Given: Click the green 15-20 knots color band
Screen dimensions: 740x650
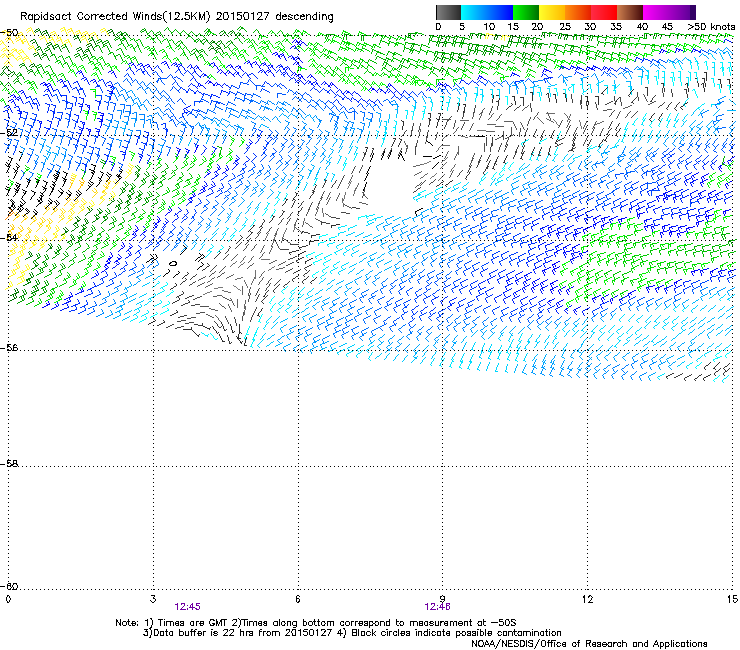Looking at the screenshot, I should [x=526, y=12].
